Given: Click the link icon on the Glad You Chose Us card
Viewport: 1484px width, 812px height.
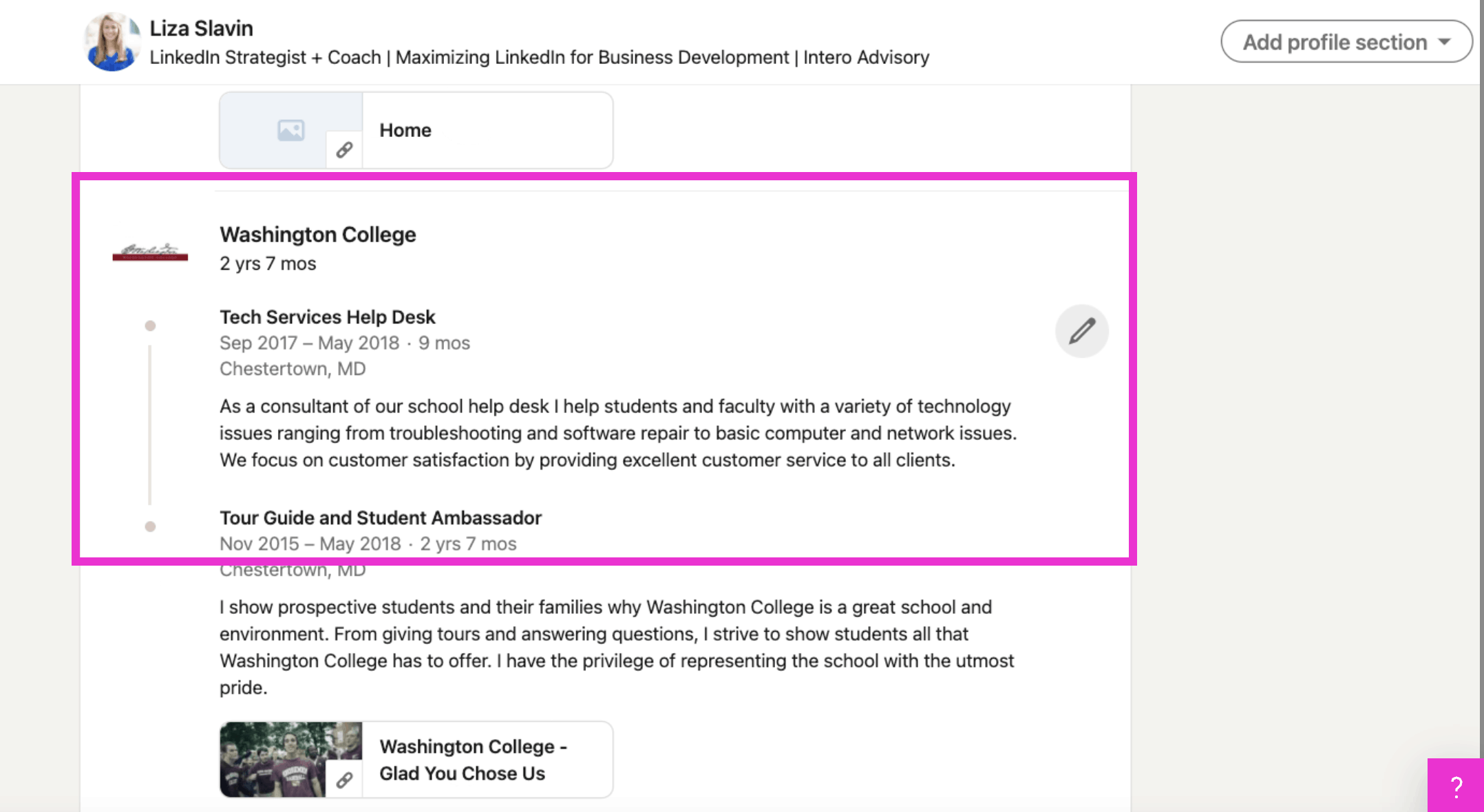Looking at the screenshot, I should [344, 780].
